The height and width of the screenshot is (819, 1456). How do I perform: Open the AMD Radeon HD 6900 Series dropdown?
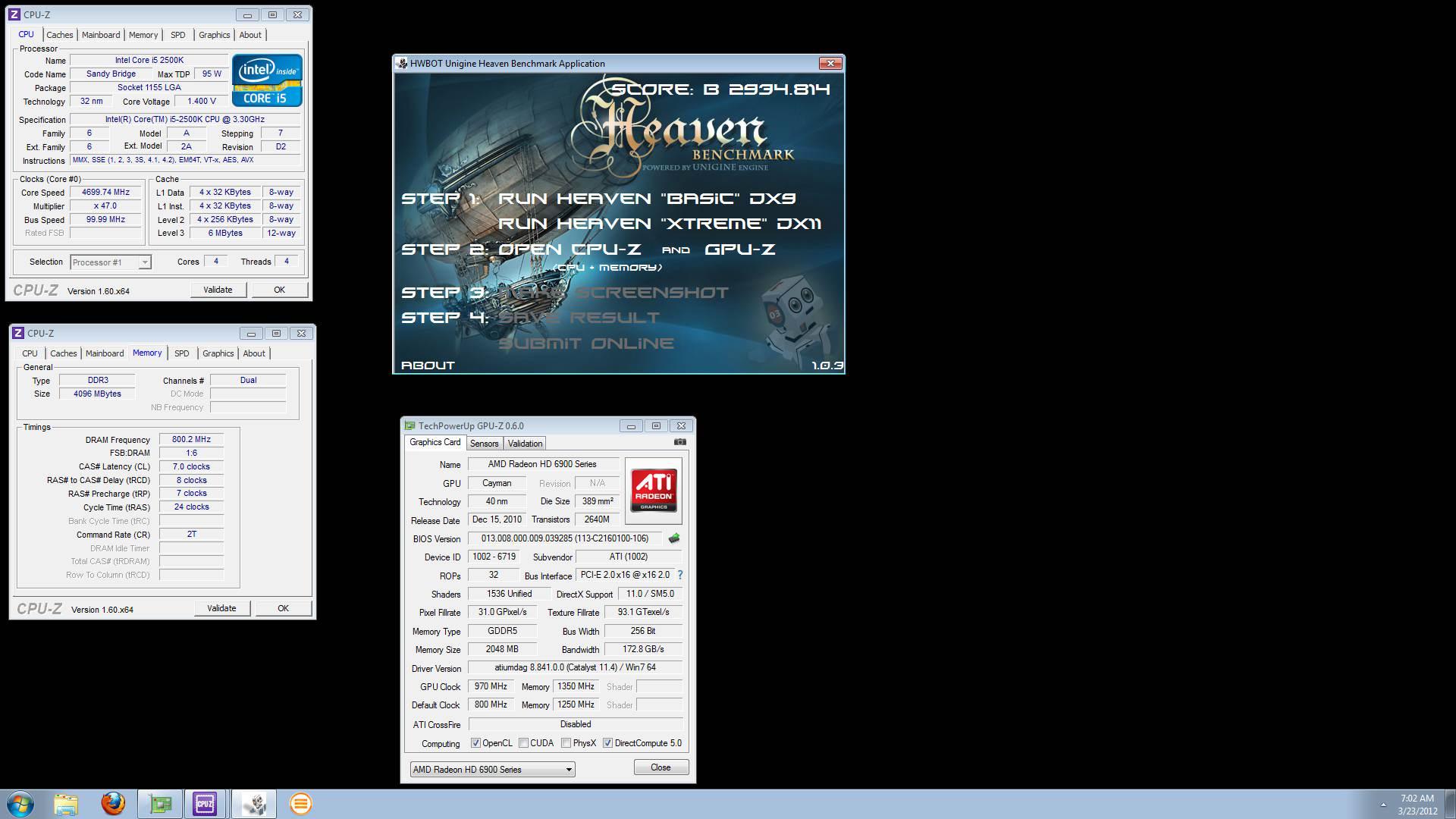(x=493, y=770)
